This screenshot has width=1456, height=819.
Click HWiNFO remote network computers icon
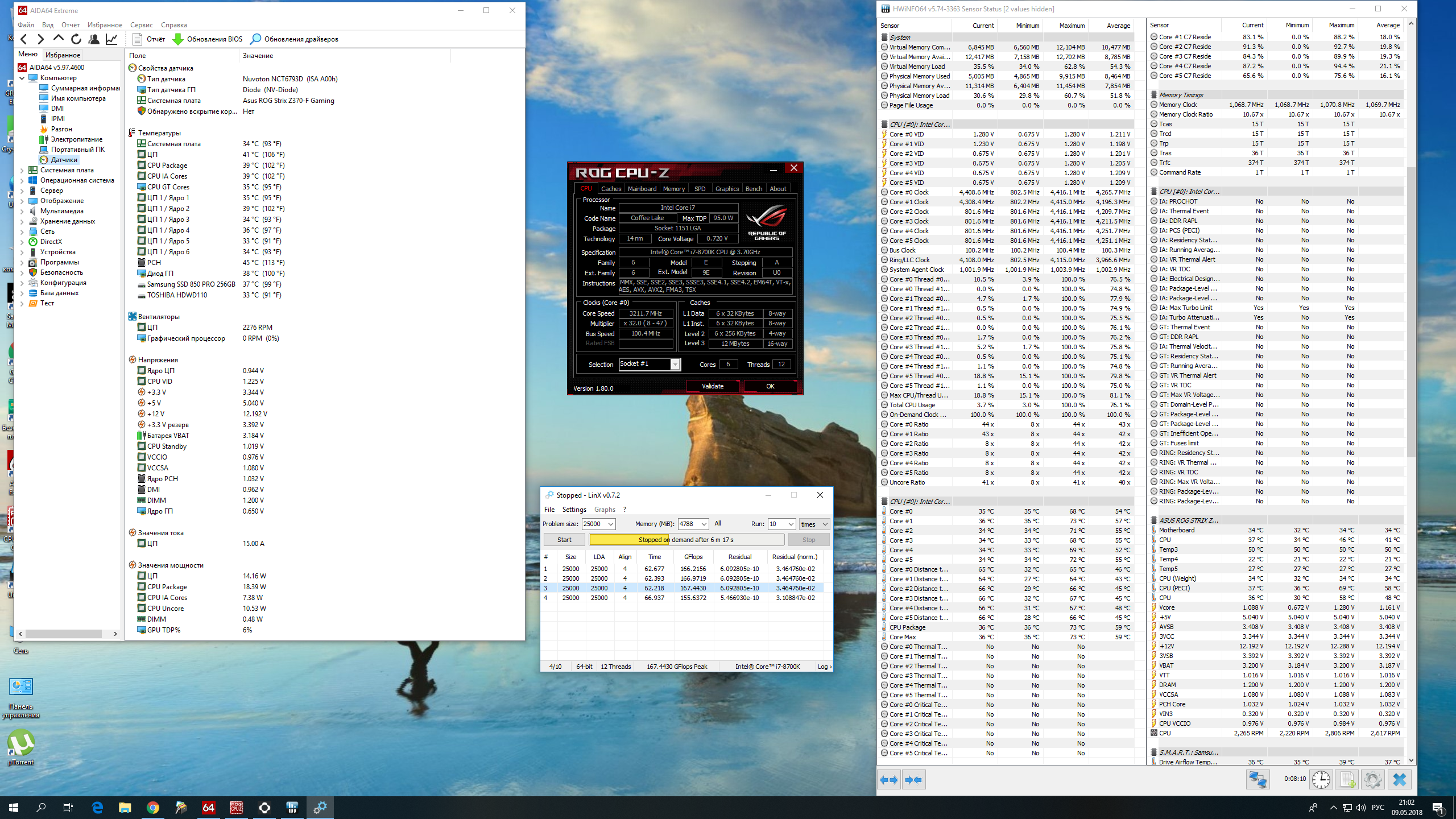(x=1258, y=780)
